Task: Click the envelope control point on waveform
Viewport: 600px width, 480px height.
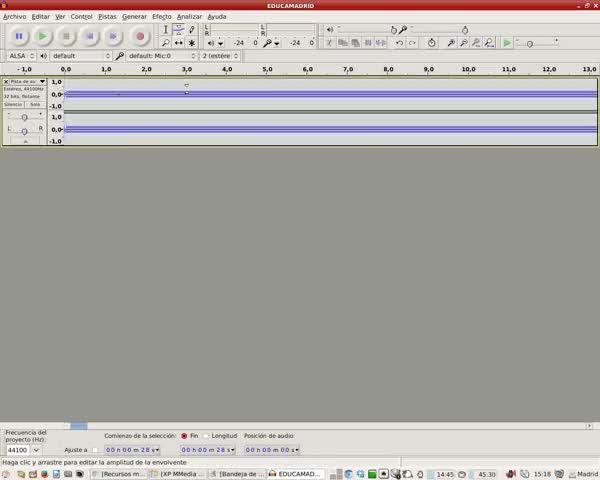Action: coord(186,93)
